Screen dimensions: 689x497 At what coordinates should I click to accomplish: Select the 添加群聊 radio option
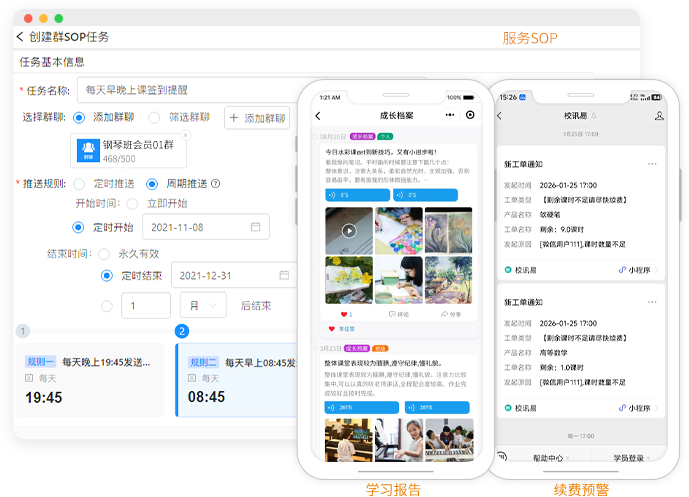(x=79, y=118)
